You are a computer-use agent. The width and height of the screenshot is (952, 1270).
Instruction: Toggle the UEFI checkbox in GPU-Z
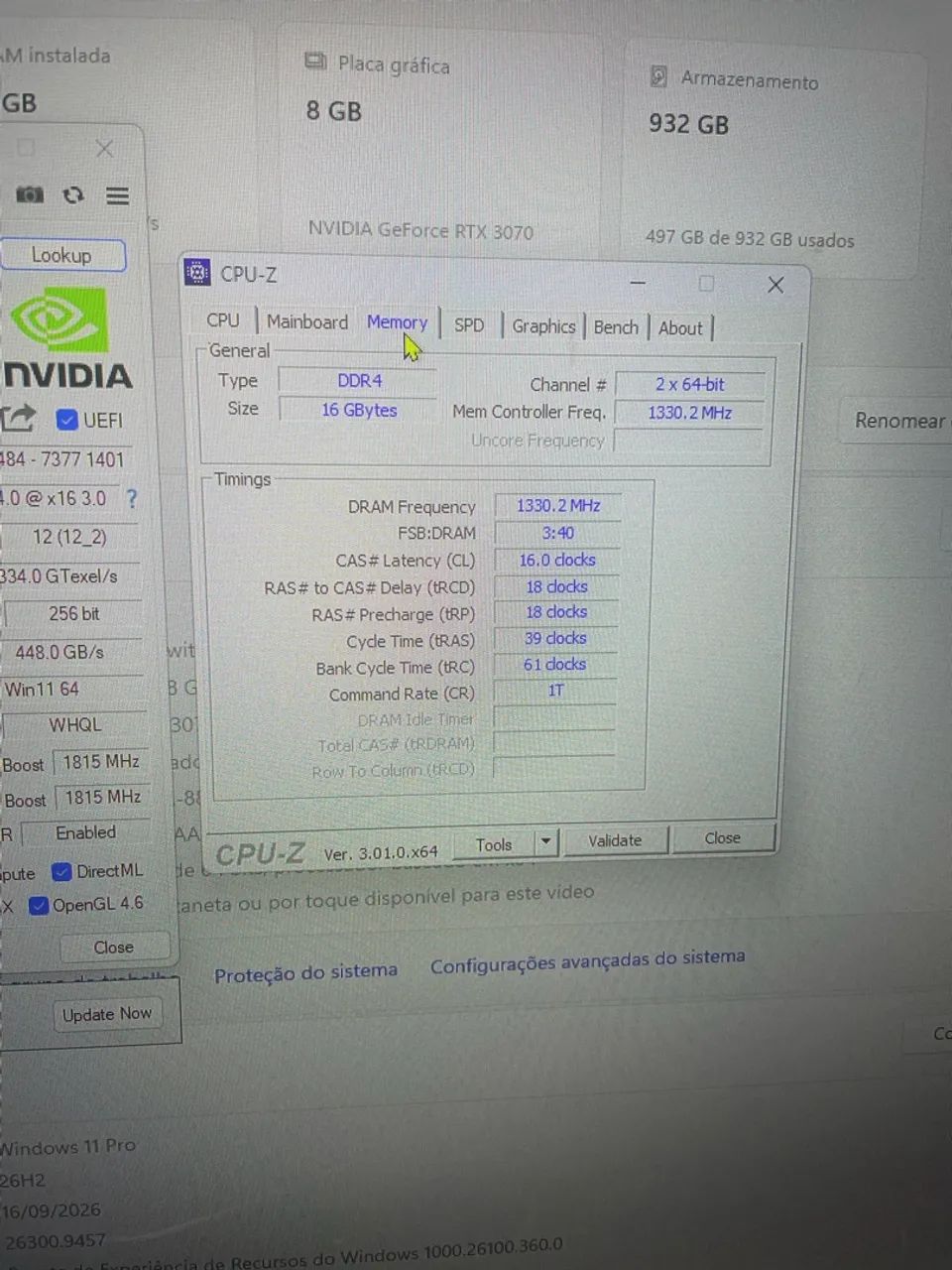[67, 420]
